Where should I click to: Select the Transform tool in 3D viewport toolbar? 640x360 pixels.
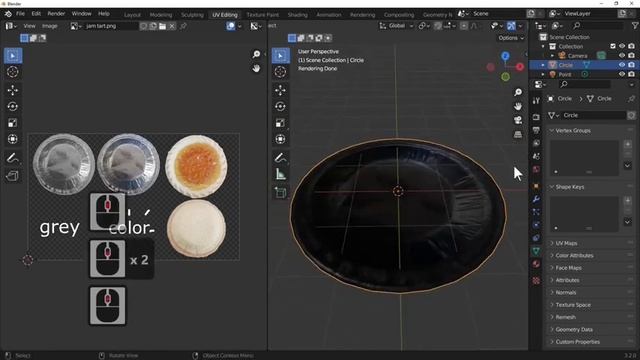click(280, 139)
